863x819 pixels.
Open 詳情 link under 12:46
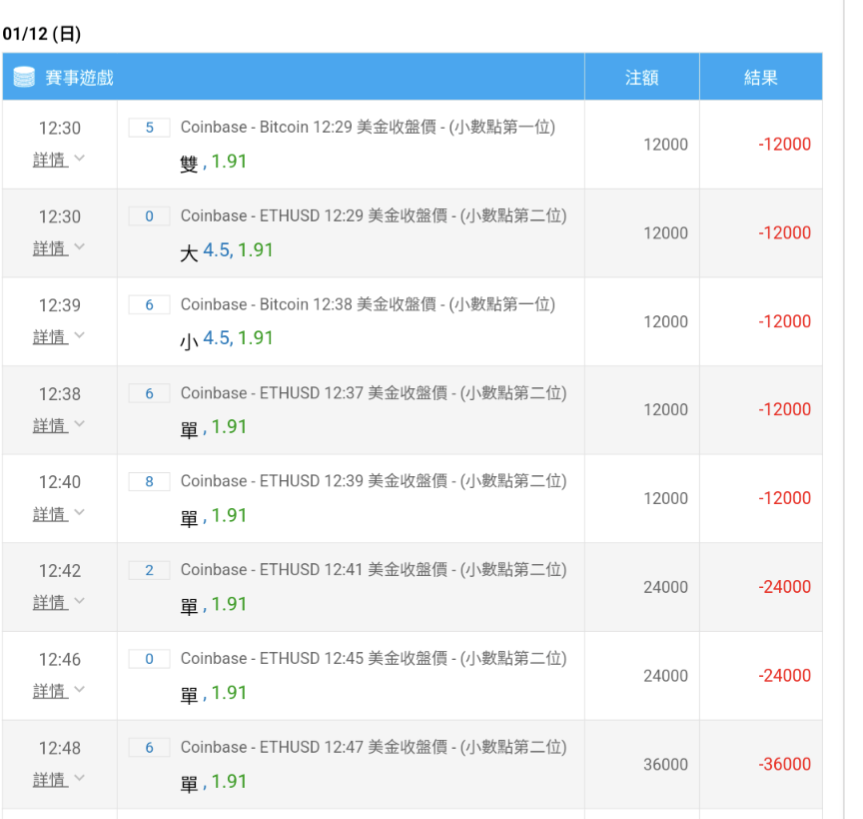(50, 691)
